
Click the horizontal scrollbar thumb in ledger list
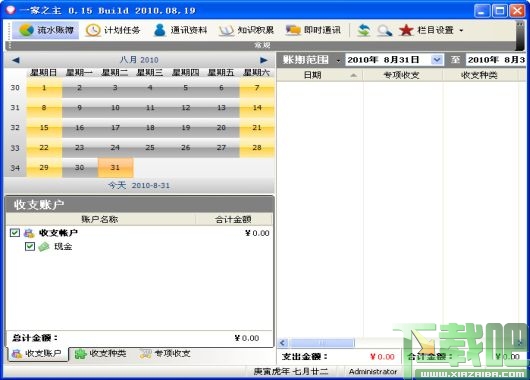pyautogui.click(x=321, y=343)
